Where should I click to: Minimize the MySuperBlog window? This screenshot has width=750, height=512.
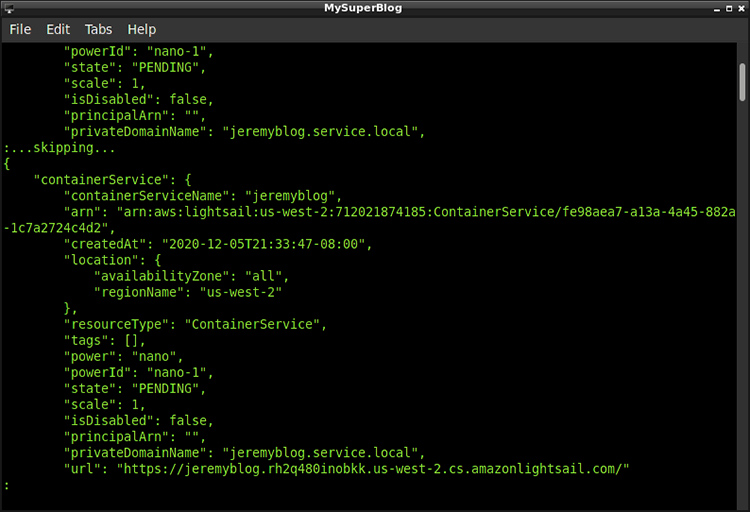point(717,9)
